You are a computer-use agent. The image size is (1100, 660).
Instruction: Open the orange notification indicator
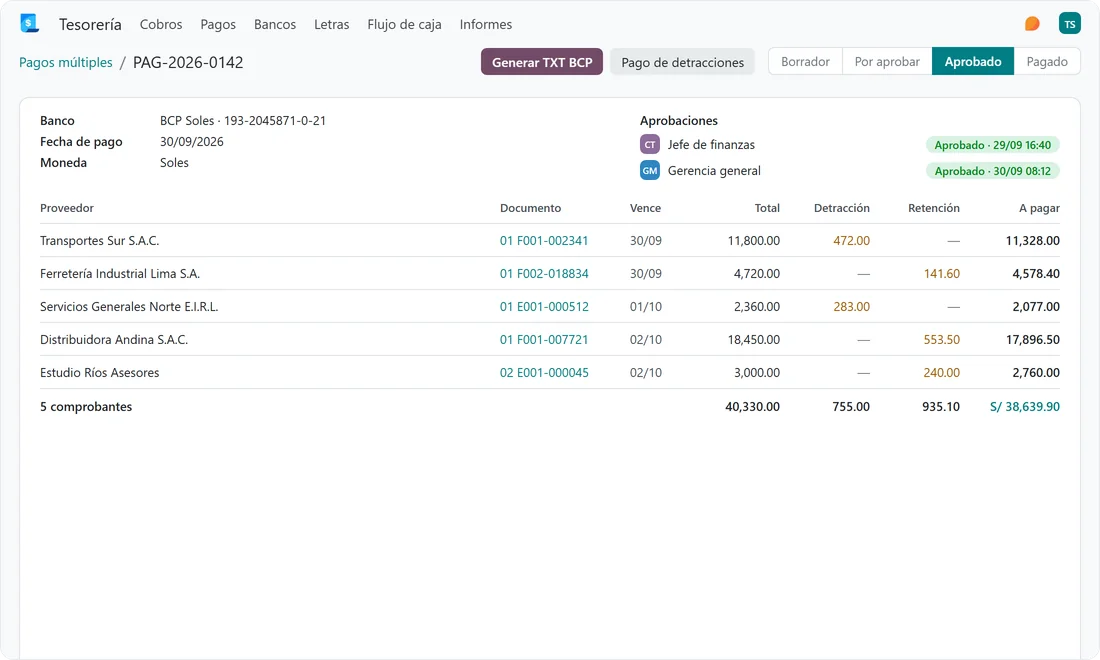[x=1032, y=24]
